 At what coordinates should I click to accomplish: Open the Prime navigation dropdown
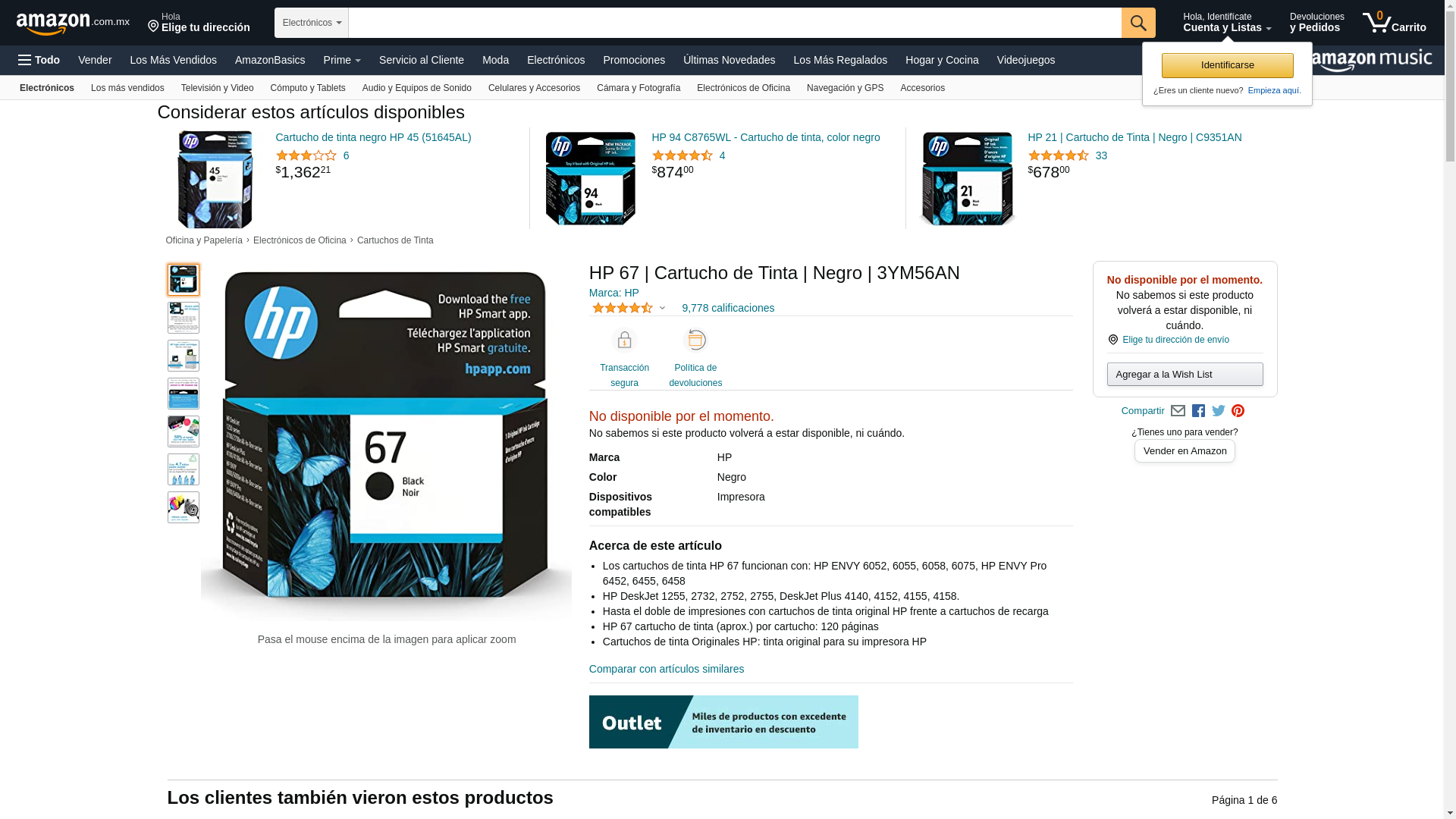tap(342, 60)
